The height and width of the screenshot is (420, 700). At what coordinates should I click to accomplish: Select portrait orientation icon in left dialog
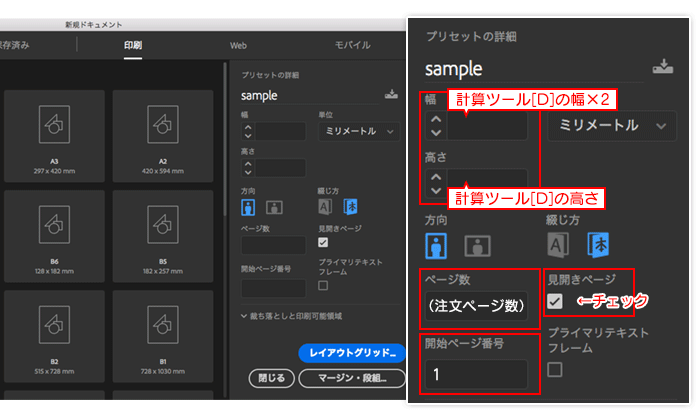pyautogui.click(x=250, y=207)
